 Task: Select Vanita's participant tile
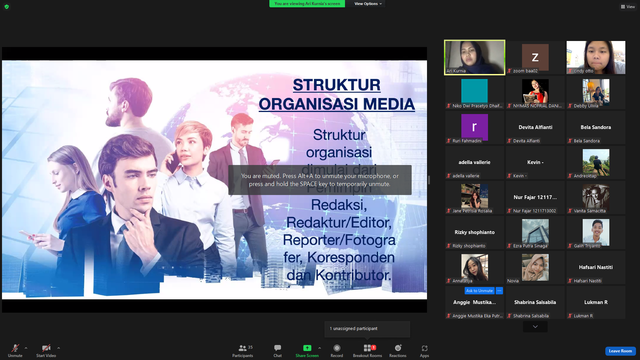[x=596, y=198]
